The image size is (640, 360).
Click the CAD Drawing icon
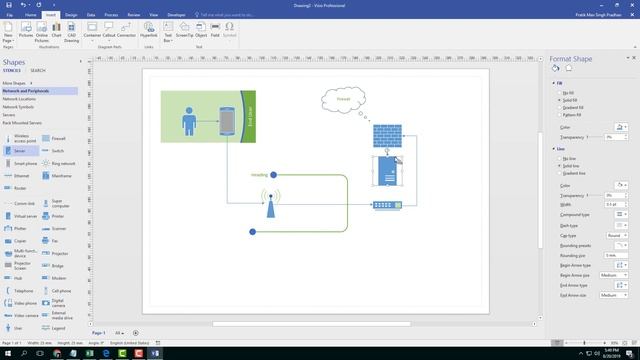pyautogui.click(x=71, y=32)
